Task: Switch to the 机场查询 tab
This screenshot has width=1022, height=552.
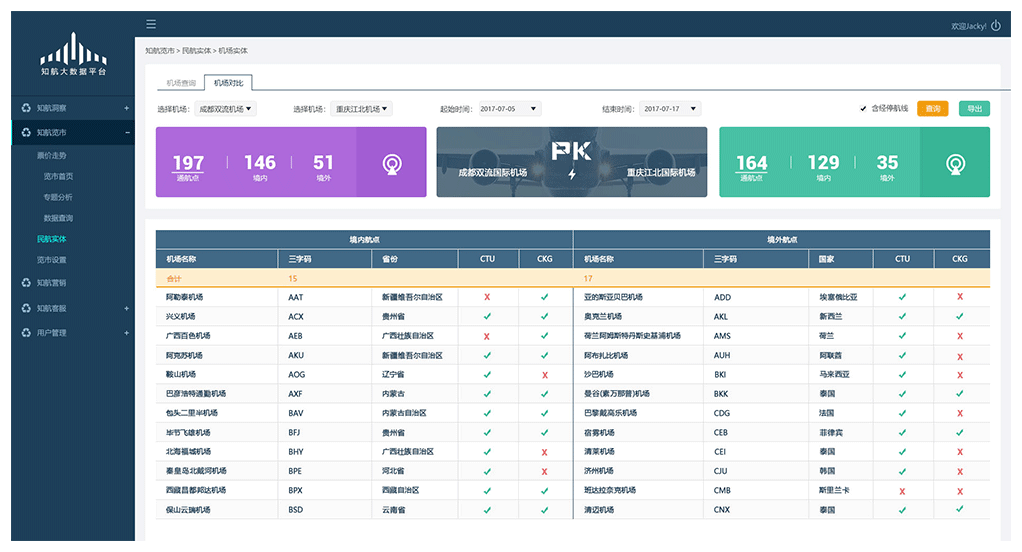Action: coord(181,83)
